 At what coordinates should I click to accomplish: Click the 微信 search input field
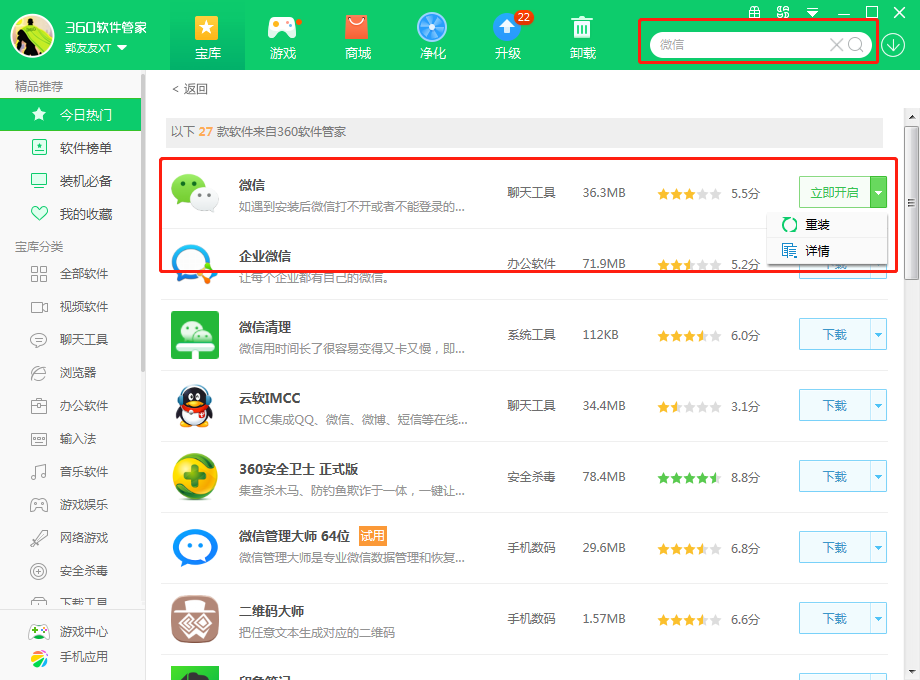pos(739,45)
